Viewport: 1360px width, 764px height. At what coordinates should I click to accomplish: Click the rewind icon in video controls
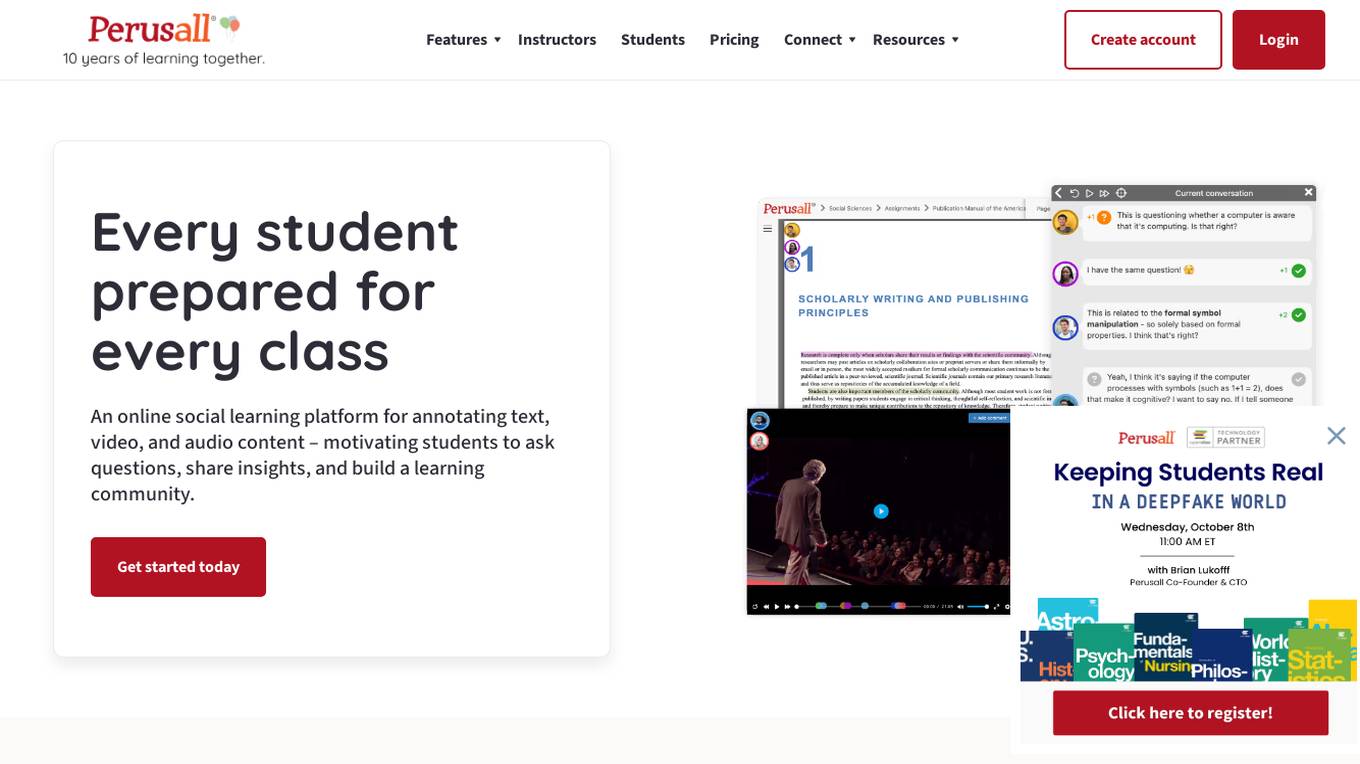click(x=766, y=607)
